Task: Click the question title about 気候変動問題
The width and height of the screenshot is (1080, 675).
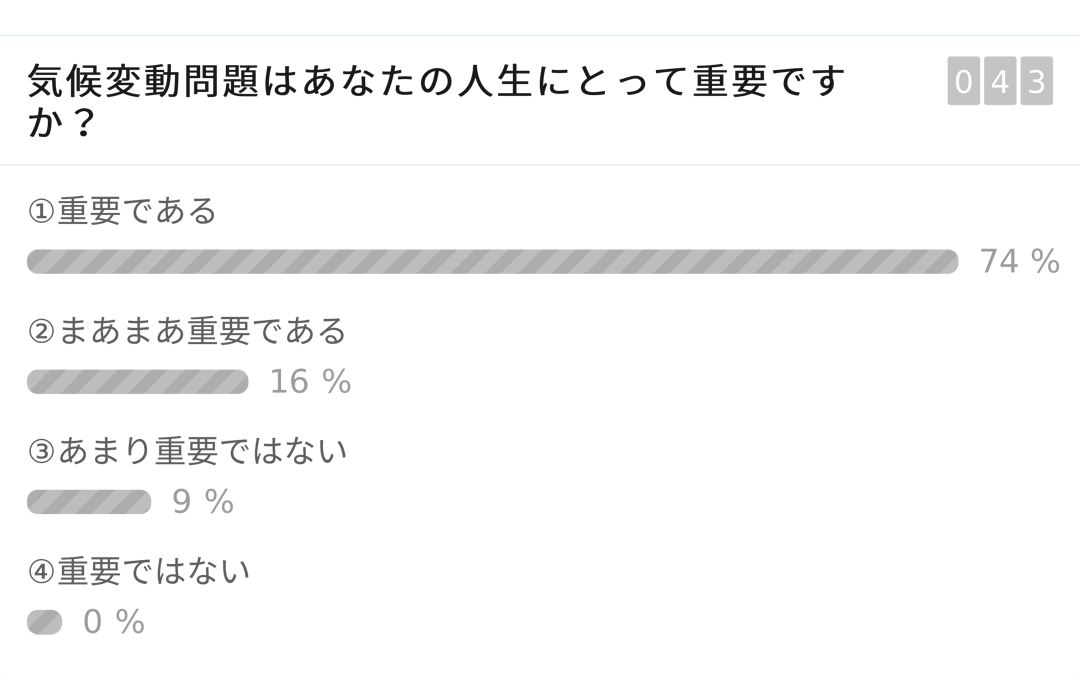Action: [x=435, y=101]
